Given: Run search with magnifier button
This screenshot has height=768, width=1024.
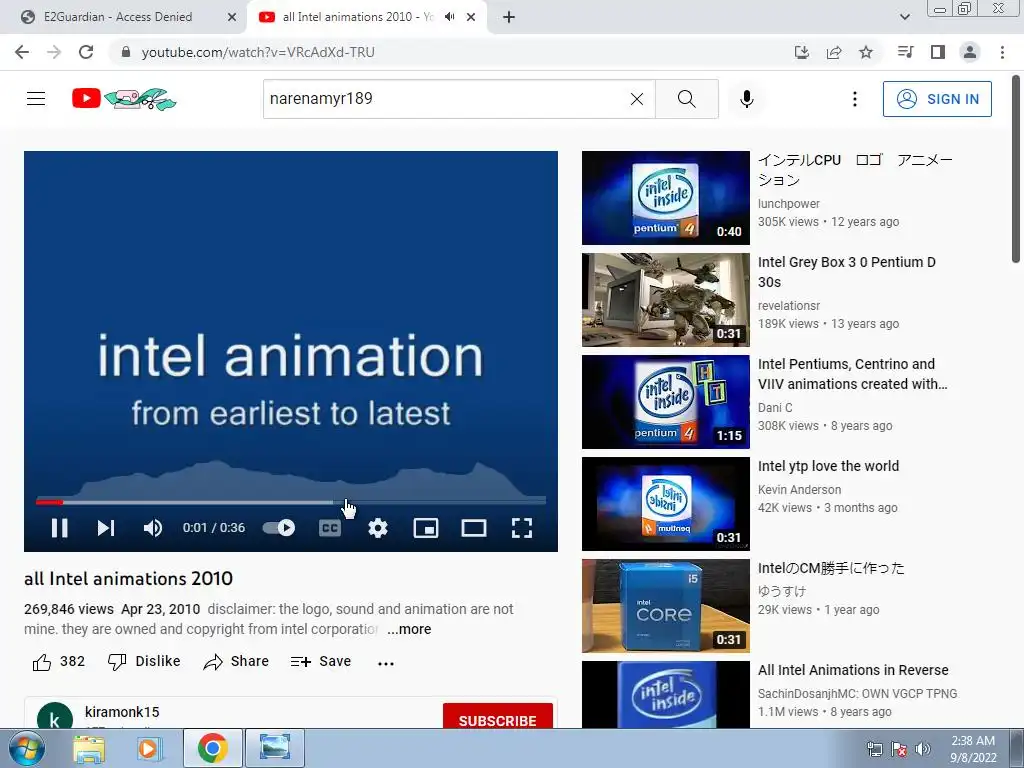Looking at the screenshot, I should [686, 99].
